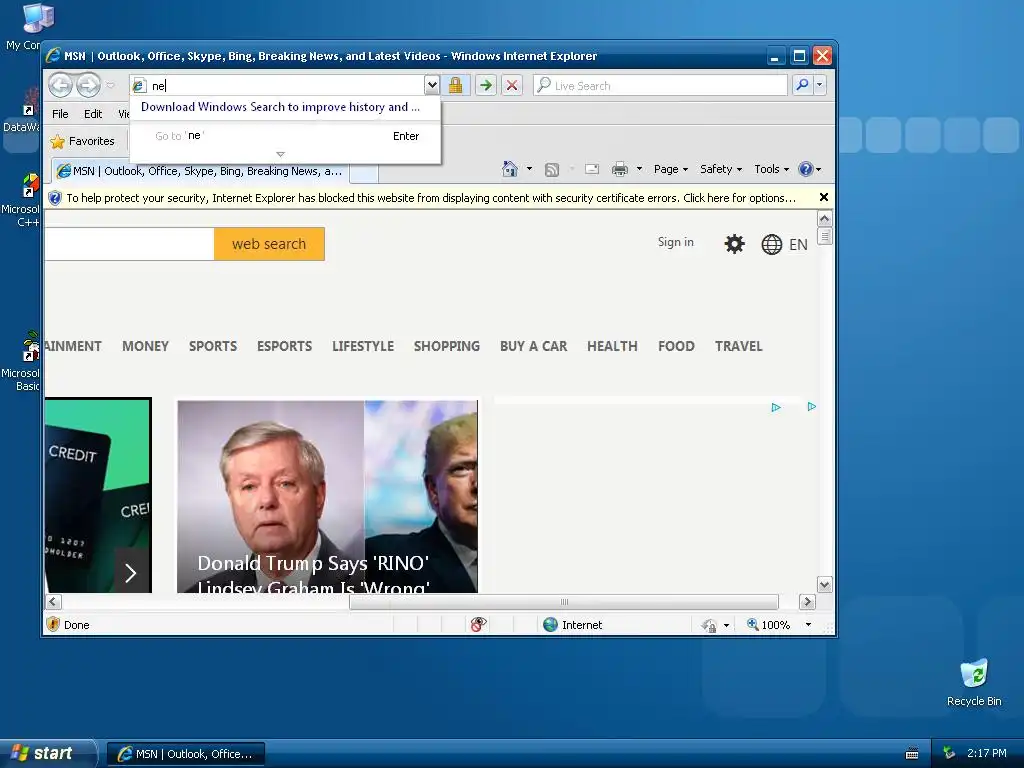Open the TRAVEL section
This screenshot has width=1024, height=768.
tap(739, 346)
